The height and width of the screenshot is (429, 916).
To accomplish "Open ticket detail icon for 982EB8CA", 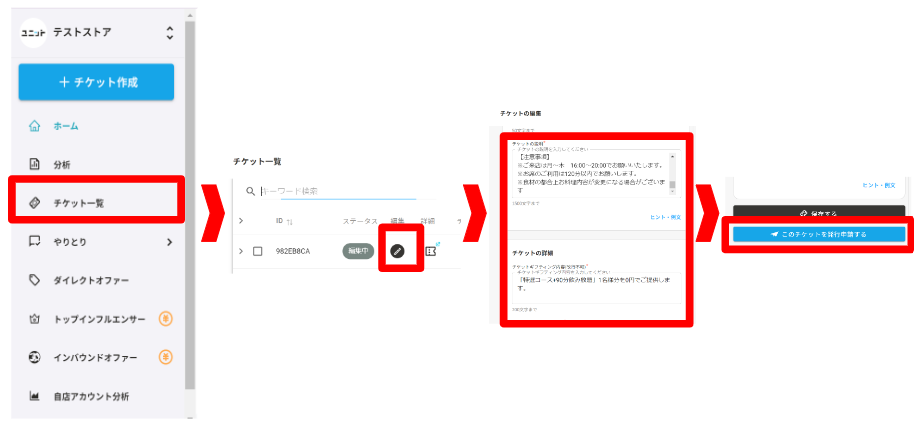I will (432, 250).
